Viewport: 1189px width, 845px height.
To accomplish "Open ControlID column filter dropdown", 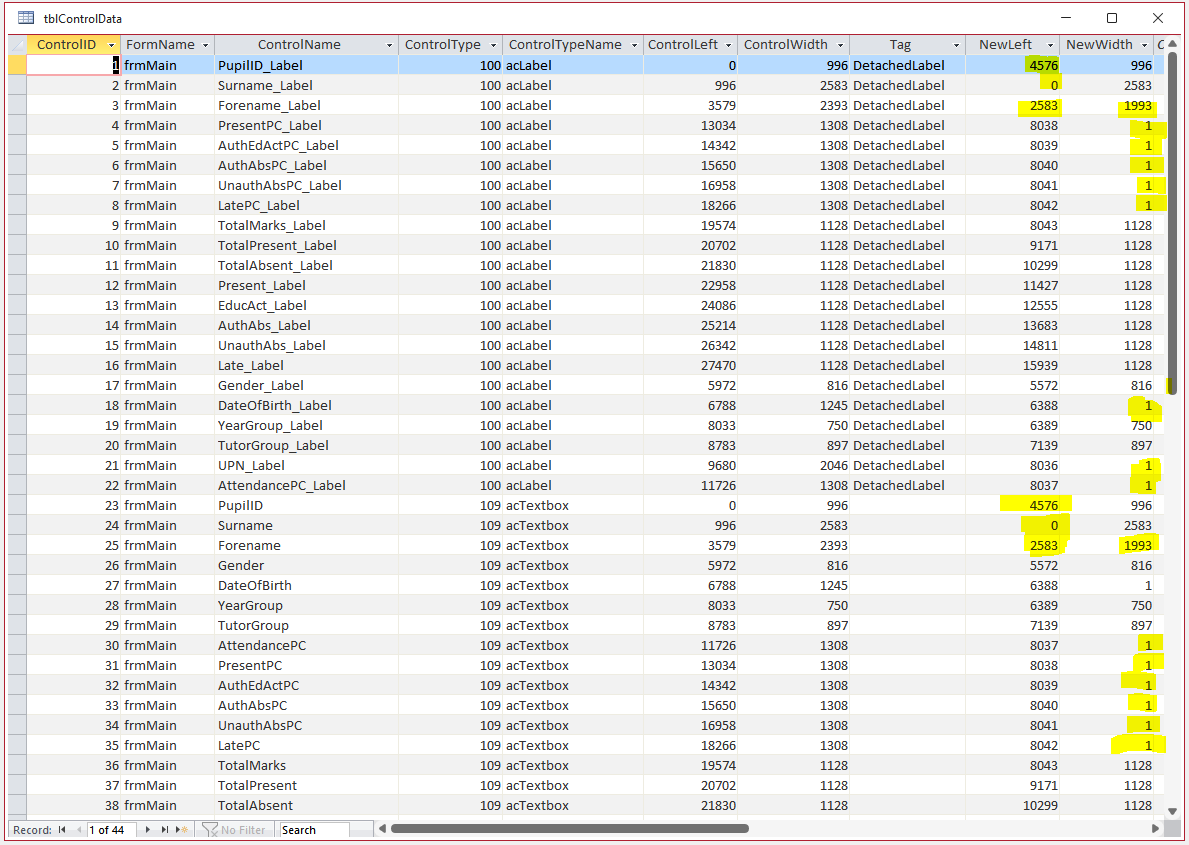I will click(x=111, y=46).
